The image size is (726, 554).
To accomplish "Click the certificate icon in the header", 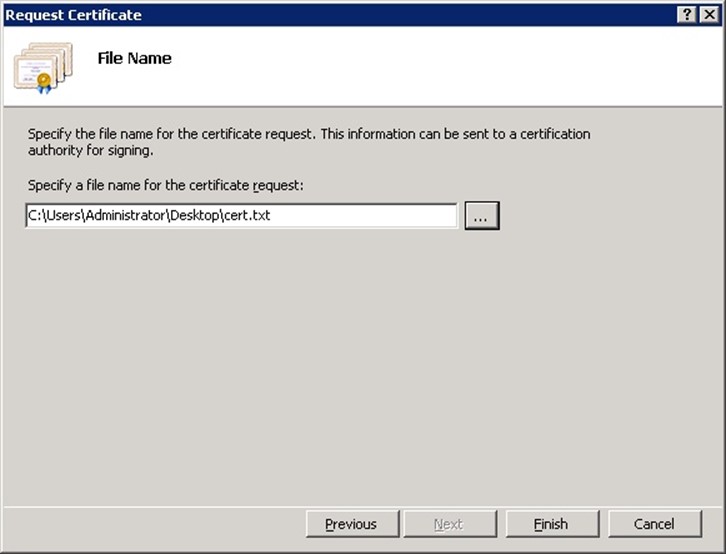I will [x=43, y=66].
